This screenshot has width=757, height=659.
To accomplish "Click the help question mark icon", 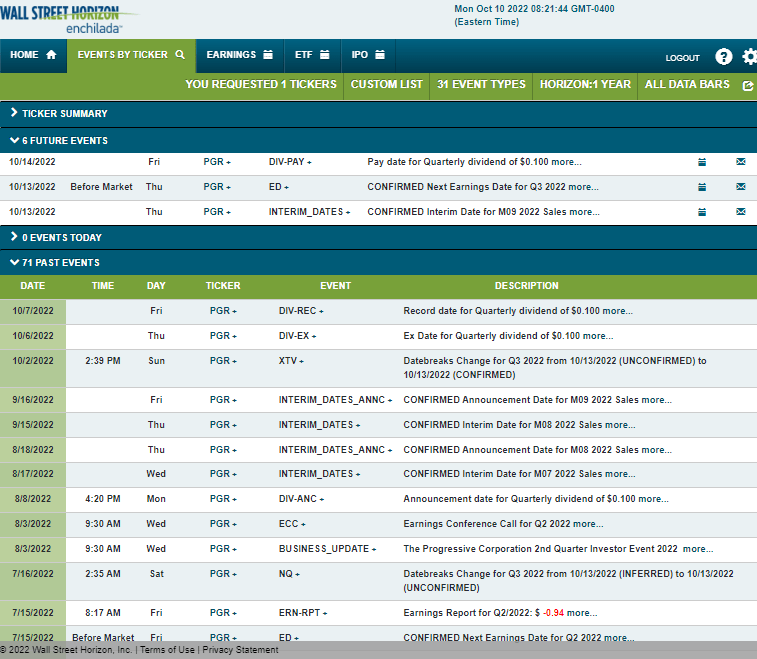I will tap(724, 57).
